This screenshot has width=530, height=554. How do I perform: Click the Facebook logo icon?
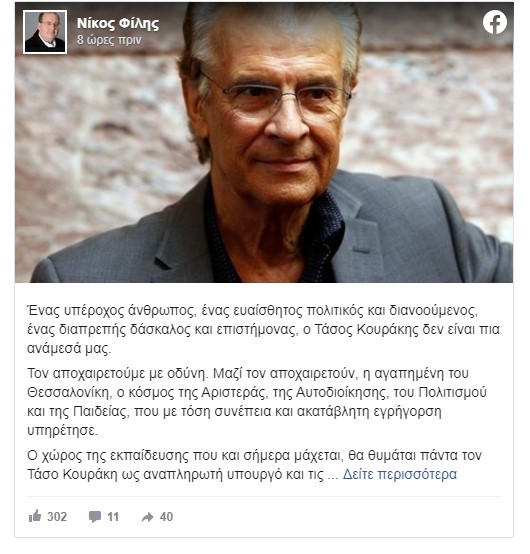point(495,22)
